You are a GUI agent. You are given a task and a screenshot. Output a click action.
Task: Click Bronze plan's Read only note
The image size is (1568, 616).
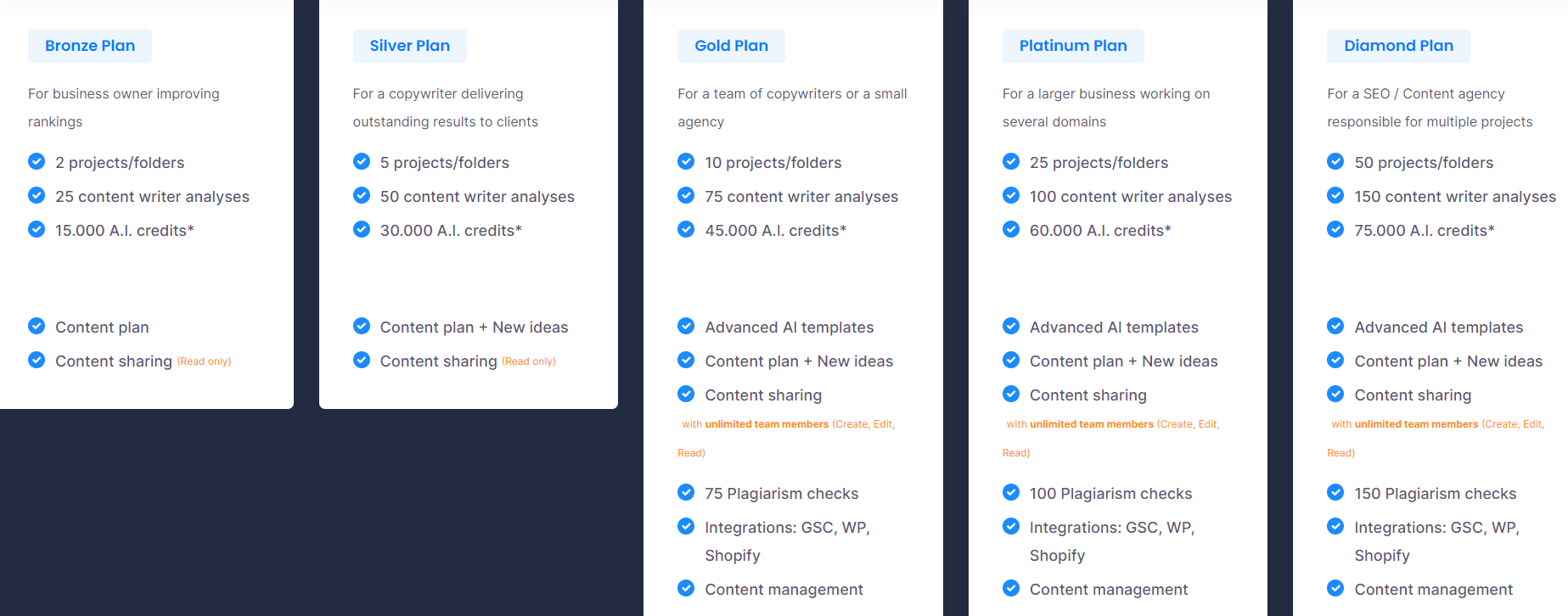(x=204, y=361)
